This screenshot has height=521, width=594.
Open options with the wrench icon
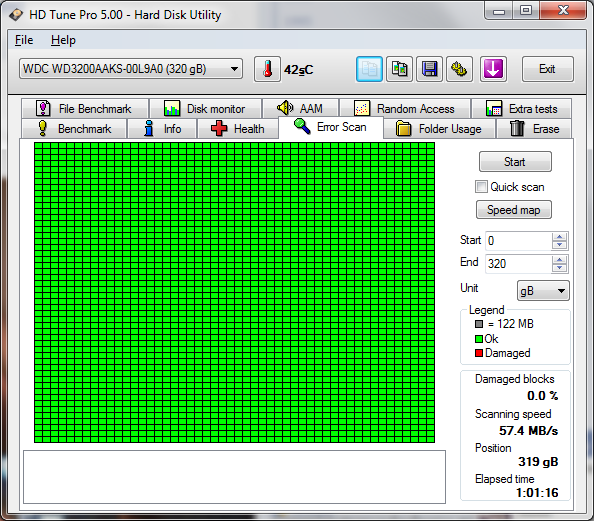459,69
